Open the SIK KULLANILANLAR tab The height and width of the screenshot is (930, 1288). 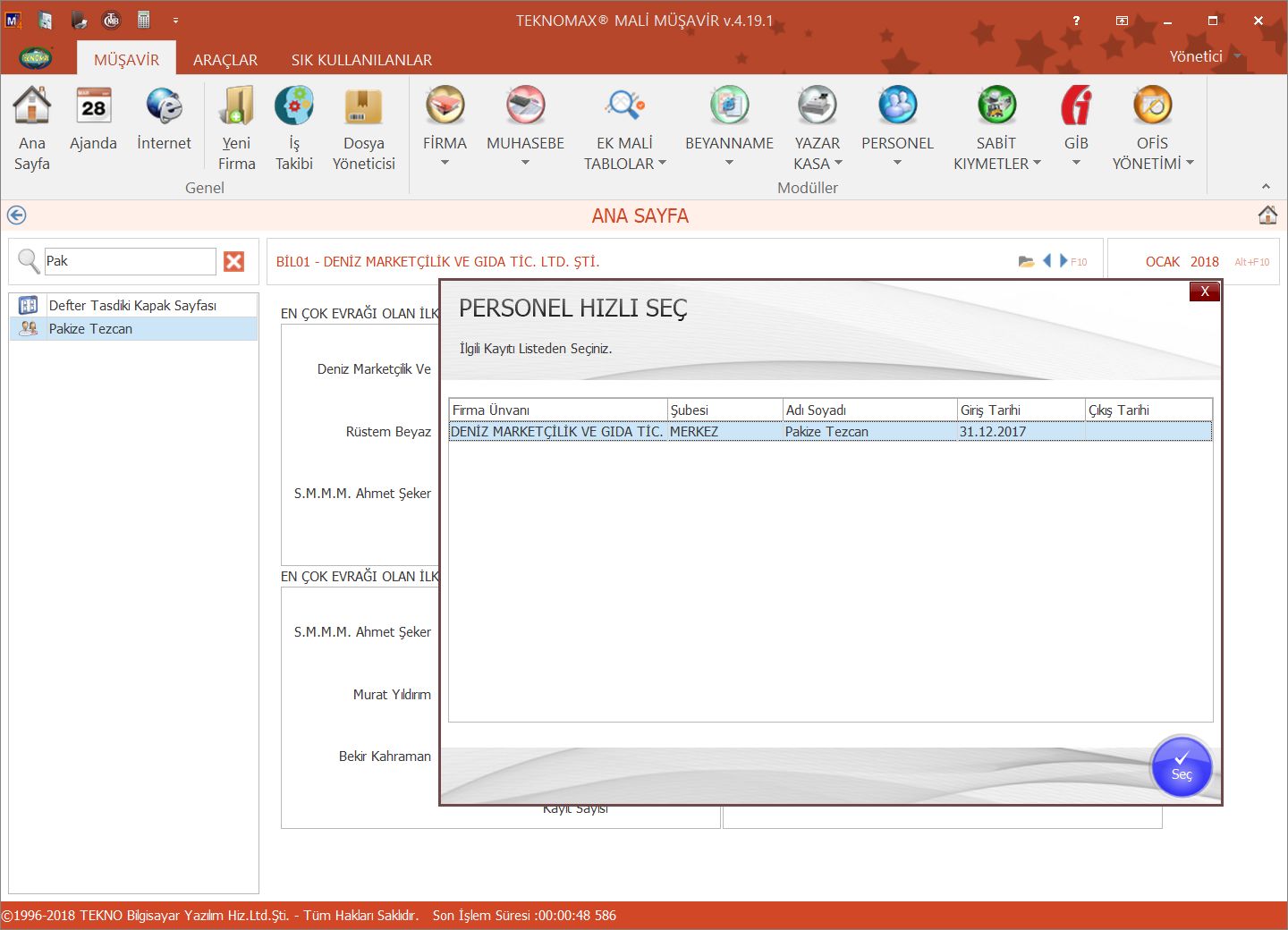[x=361, y=60]
